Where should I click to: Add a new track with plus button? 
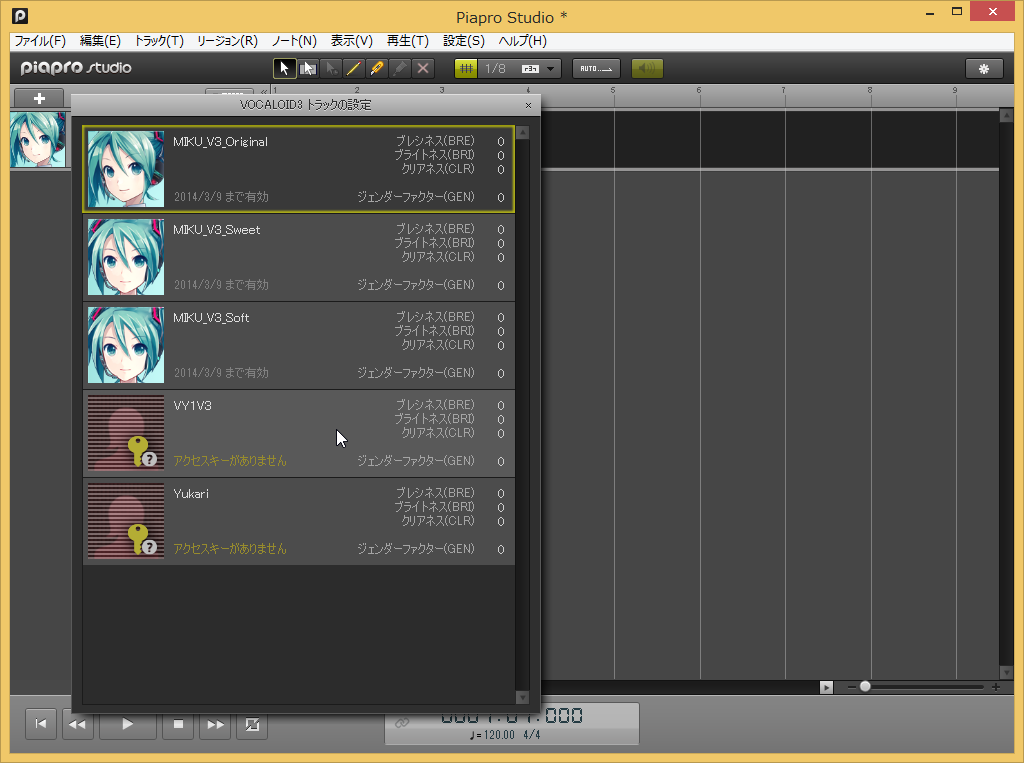pos(39,99)
